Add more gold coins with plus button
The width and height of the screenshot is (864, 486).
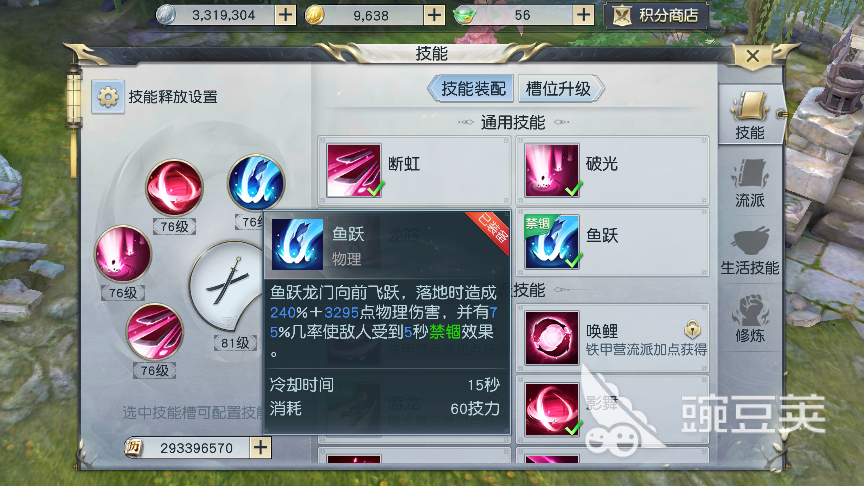pyautogui.click(x=434, y=15)
